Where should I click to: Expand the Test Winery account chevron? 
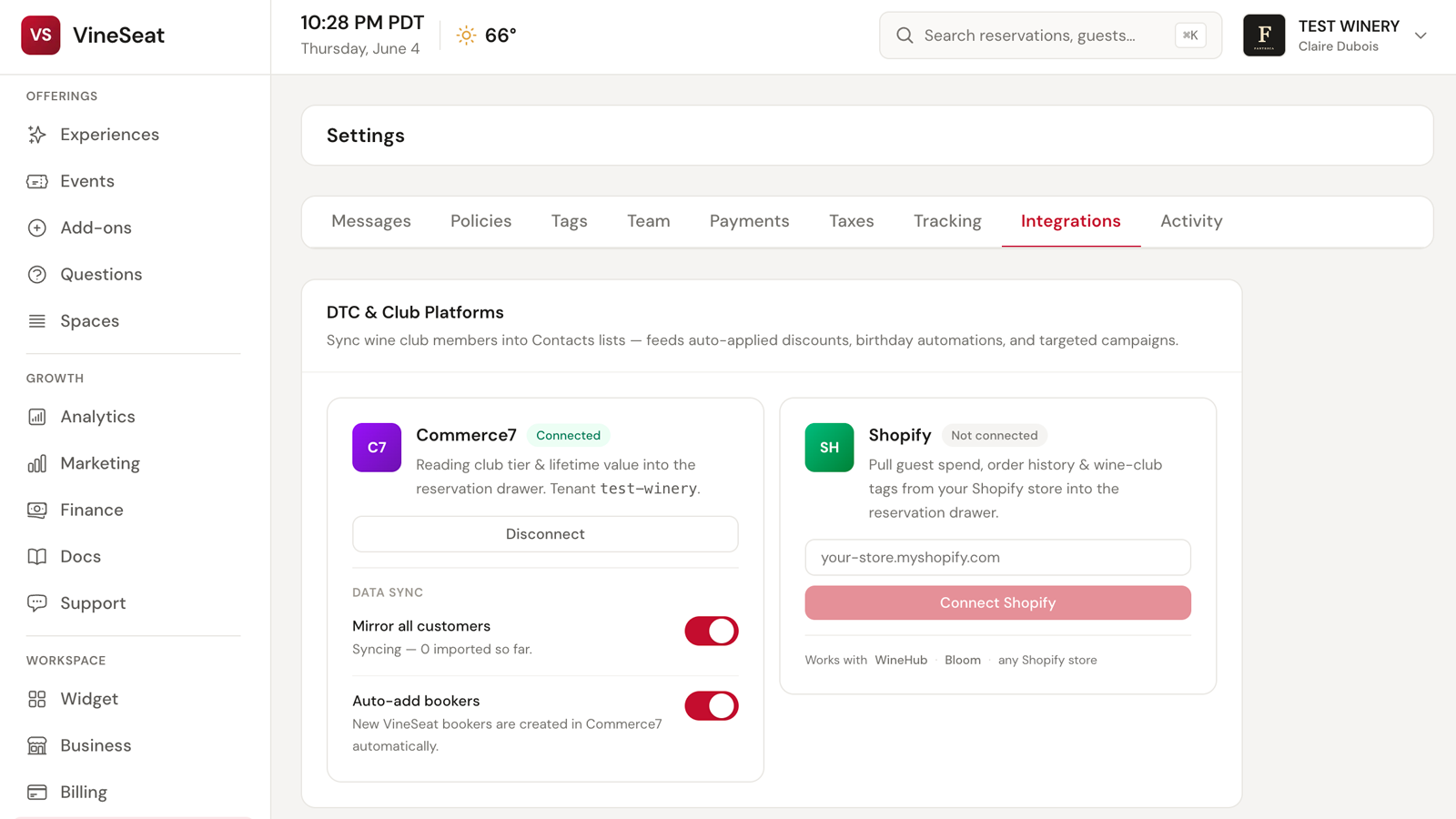pyautogui.click(x=1421, y=35)
